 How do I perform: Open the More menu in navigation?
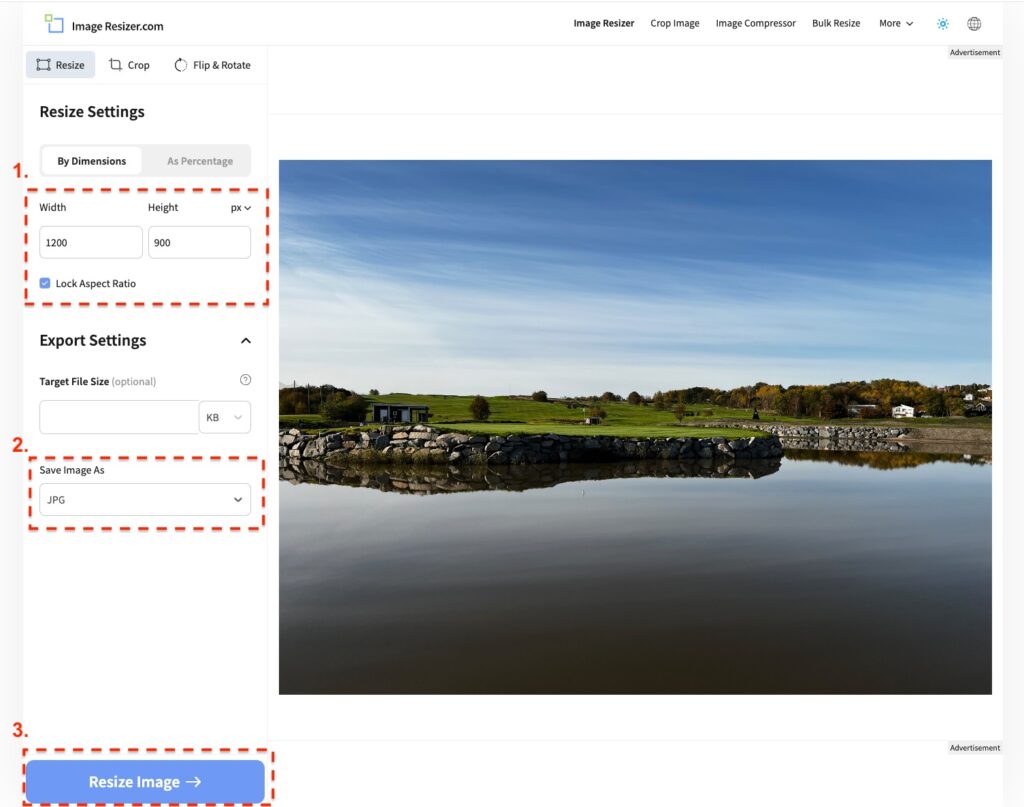point(895,24)
